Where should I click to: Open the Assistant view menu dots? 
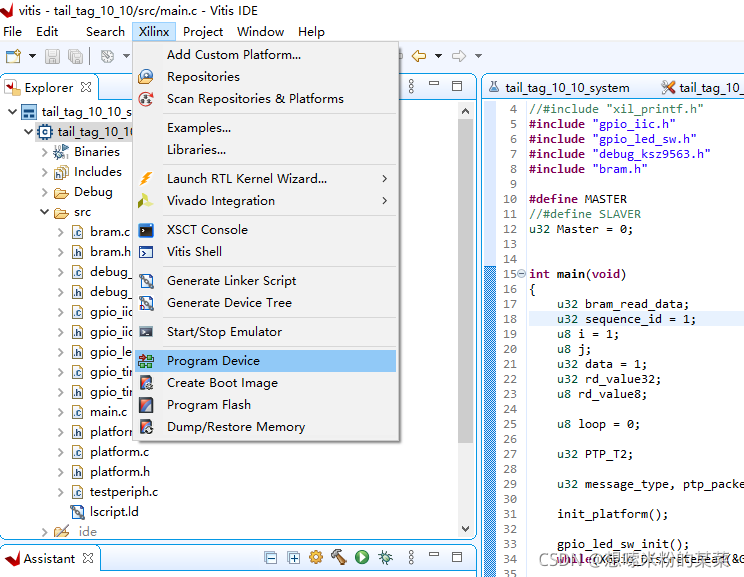click(411, 557)
